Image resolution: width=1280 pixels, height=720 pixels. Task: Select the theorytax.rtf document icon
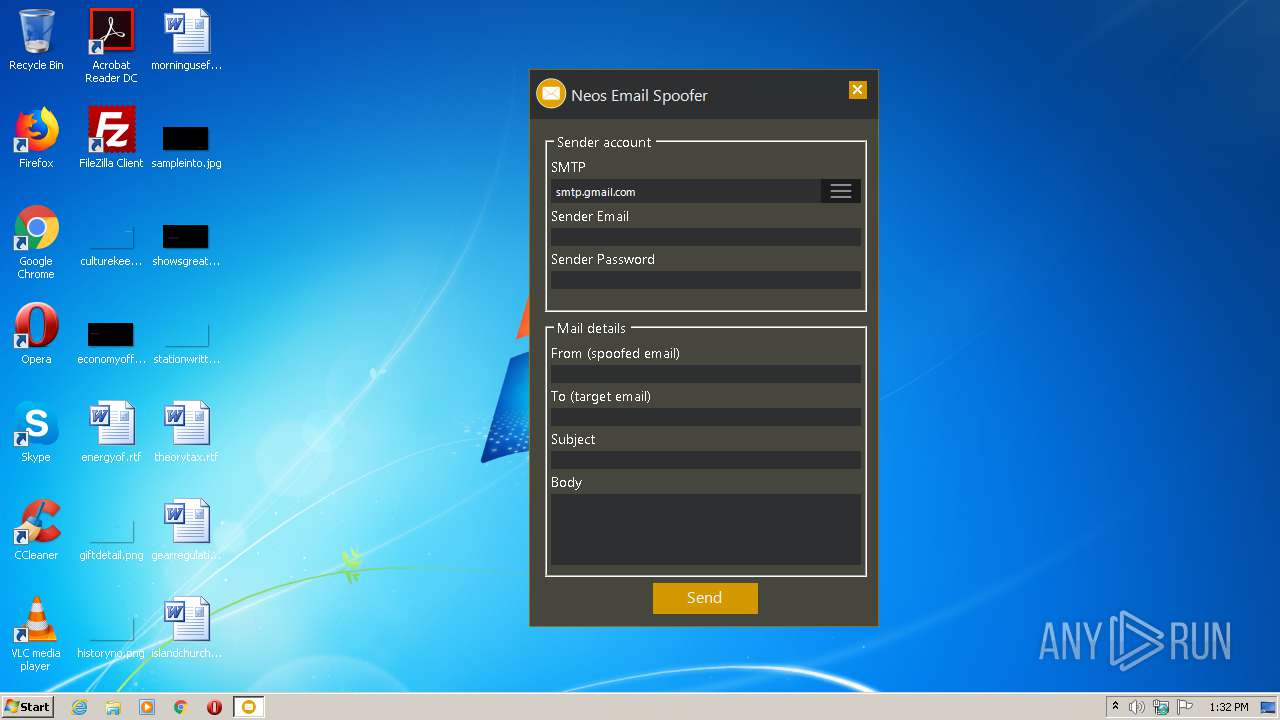186,432
